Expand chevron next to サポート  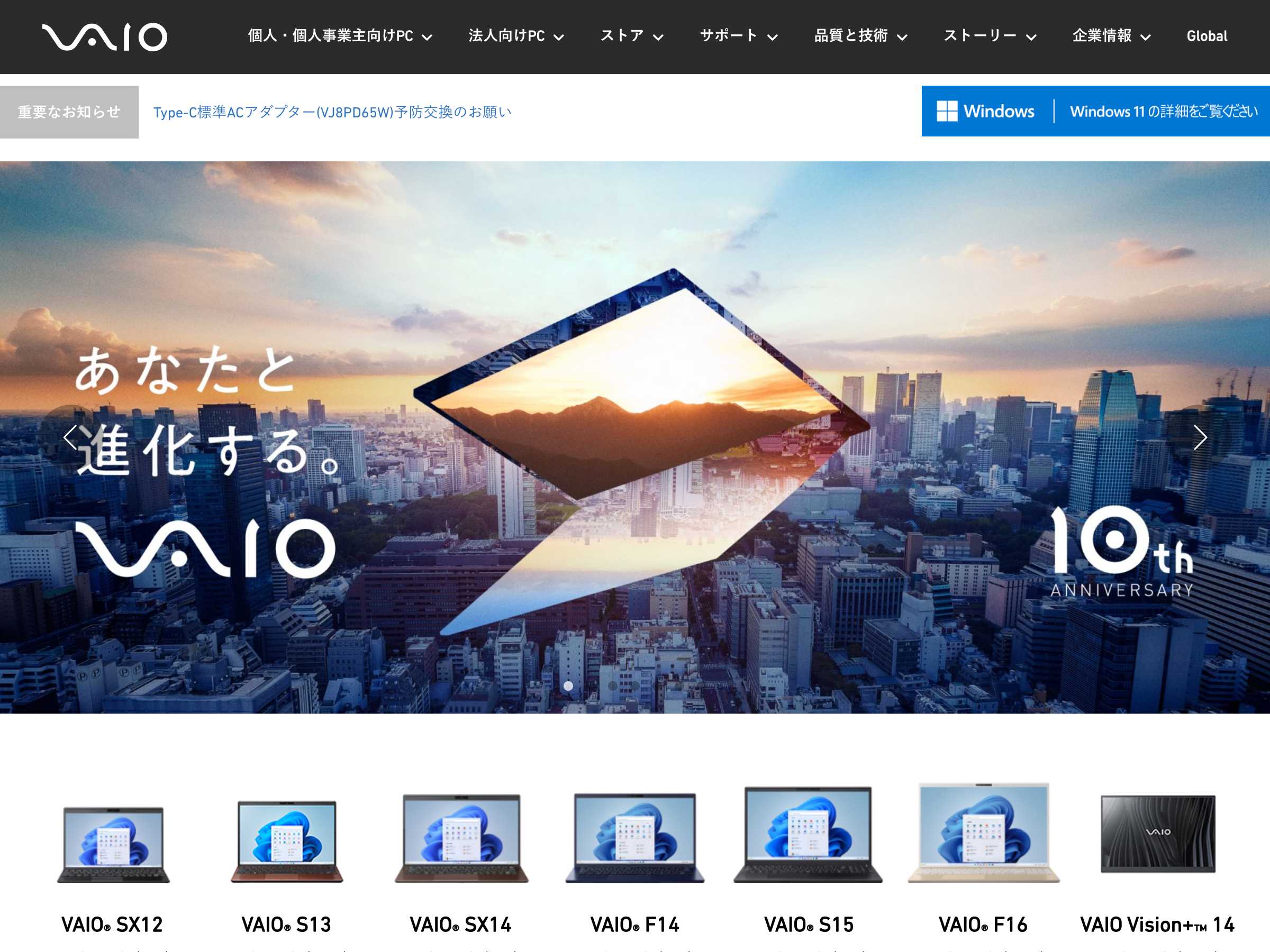tap(772, 38)
